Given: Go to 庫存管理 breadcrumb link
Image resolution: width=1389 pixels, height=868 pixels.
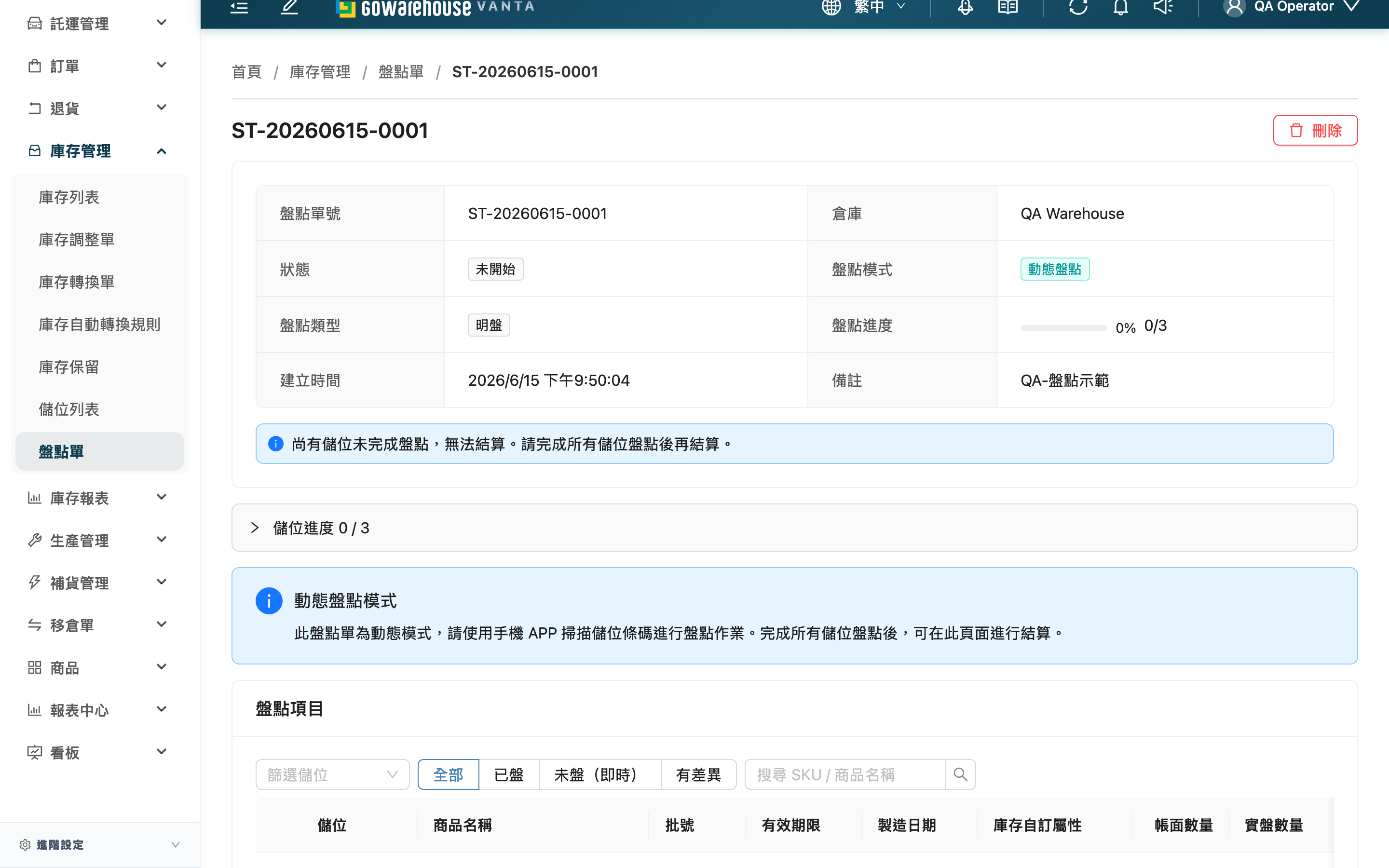Looking at the screenshot, I should coord(320,72).
